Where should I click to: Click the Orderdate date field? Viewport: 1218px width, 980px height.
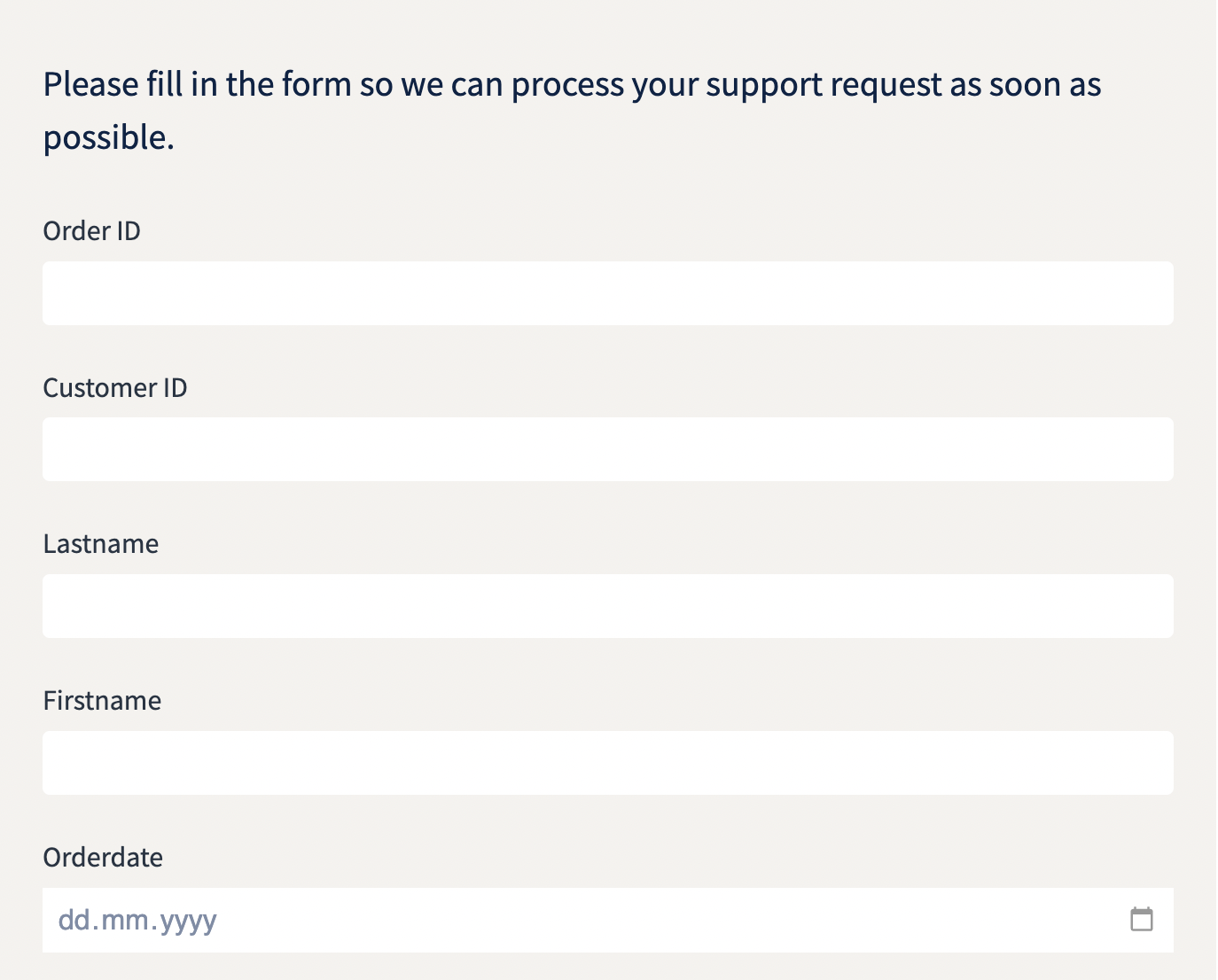[608, 920]
